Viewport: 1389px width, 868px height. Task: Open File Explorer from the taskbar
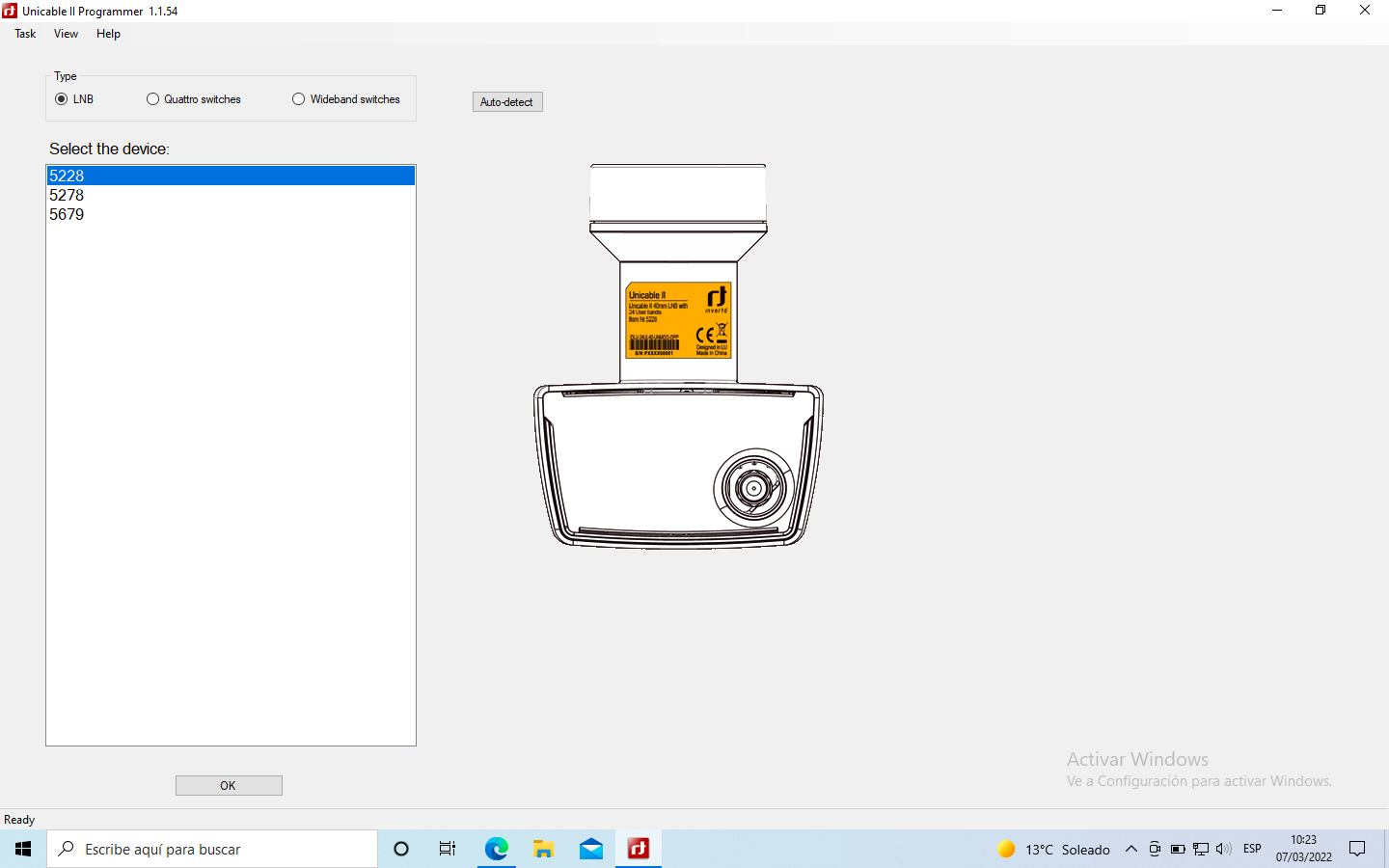tap(544, 849)
